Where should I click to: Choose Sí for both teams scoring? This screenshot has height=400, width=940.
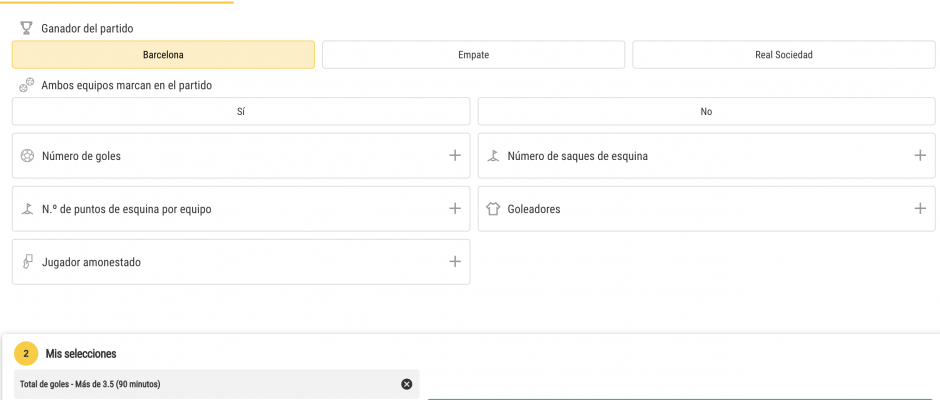241,112
